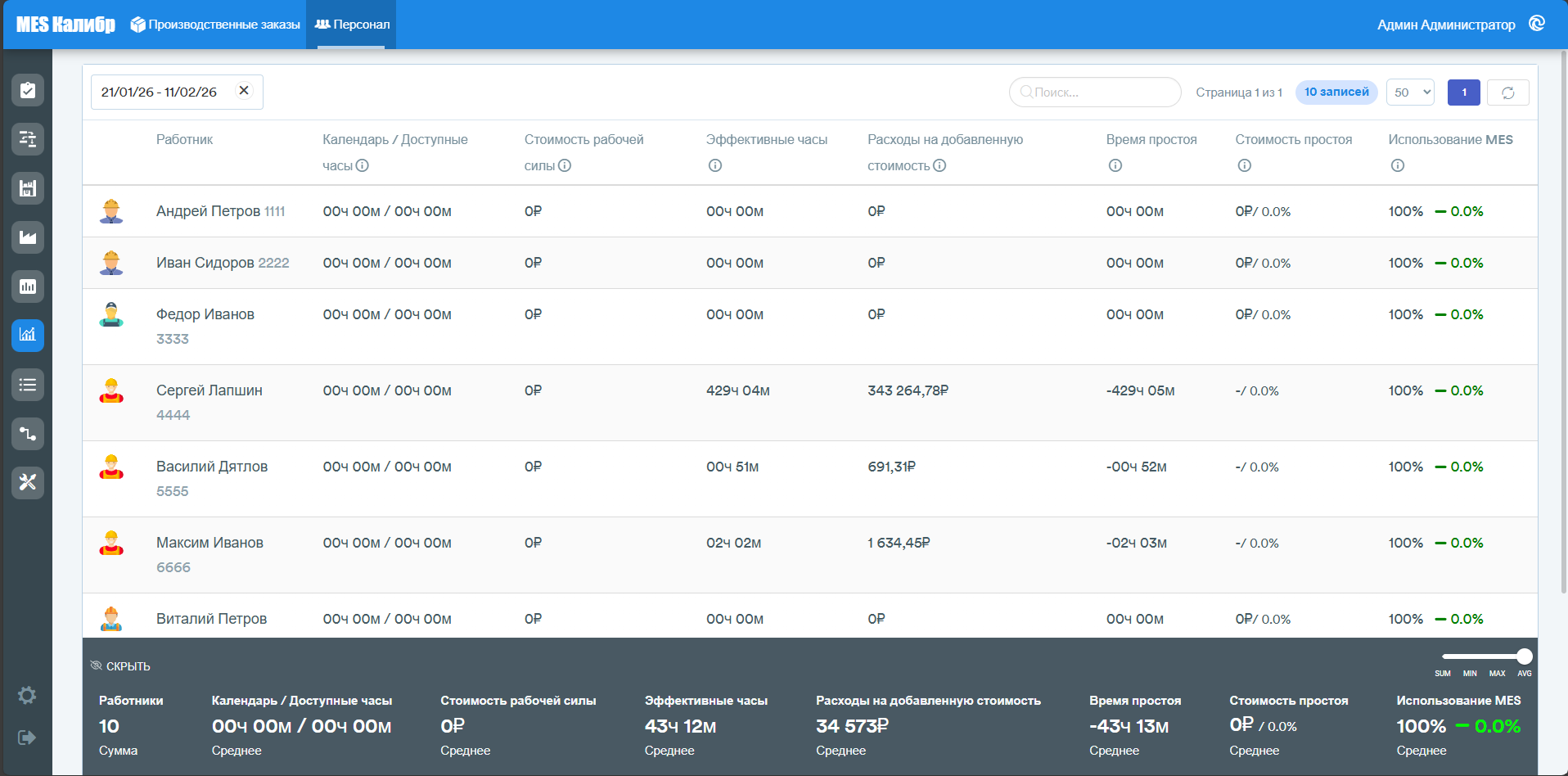Open the 50 records per page dropdown
1568x776 pixels.
[1410, 92]
